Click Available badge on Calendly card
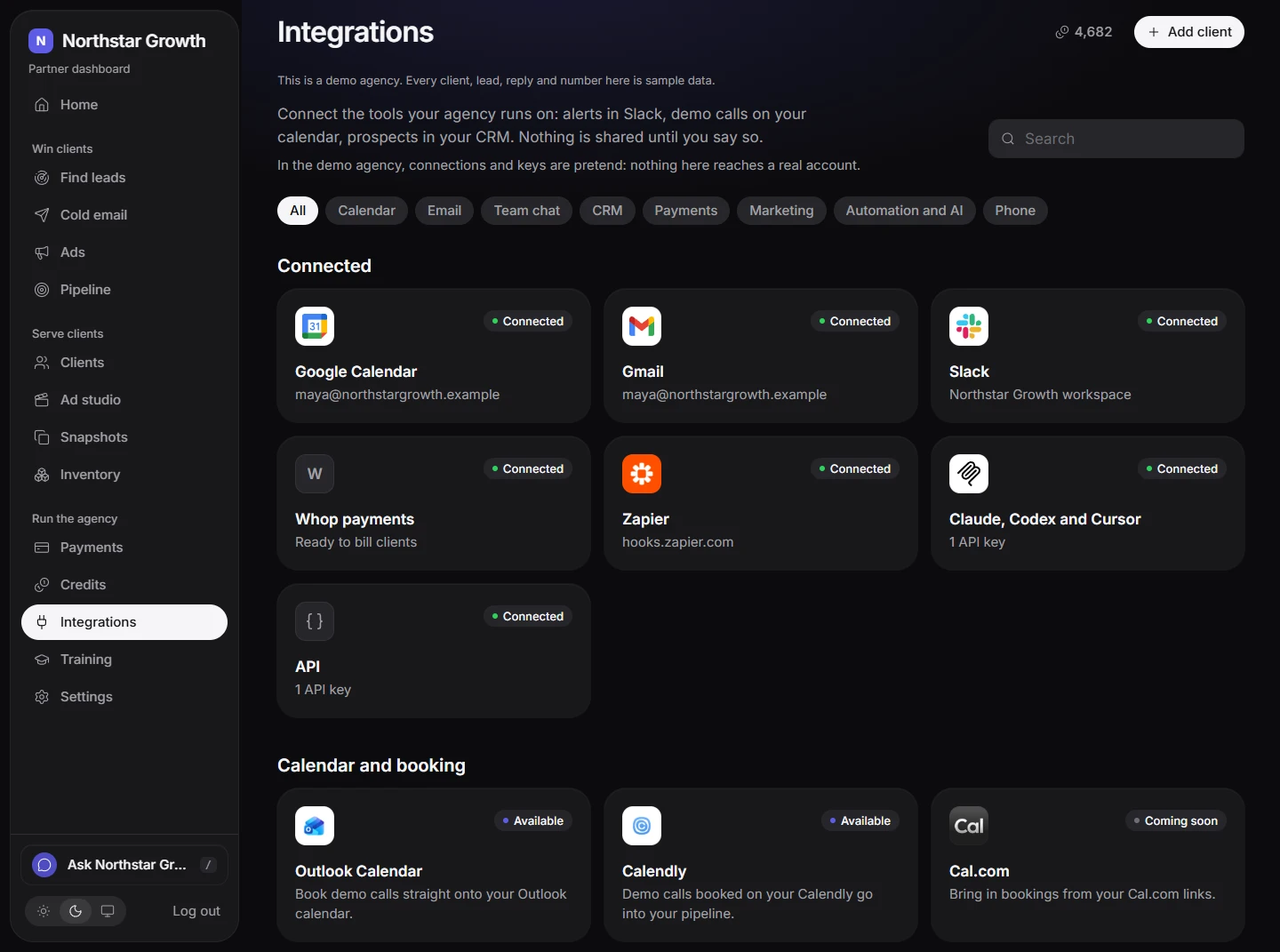This screenshot has width=1280, height=952. coord(860,820)
